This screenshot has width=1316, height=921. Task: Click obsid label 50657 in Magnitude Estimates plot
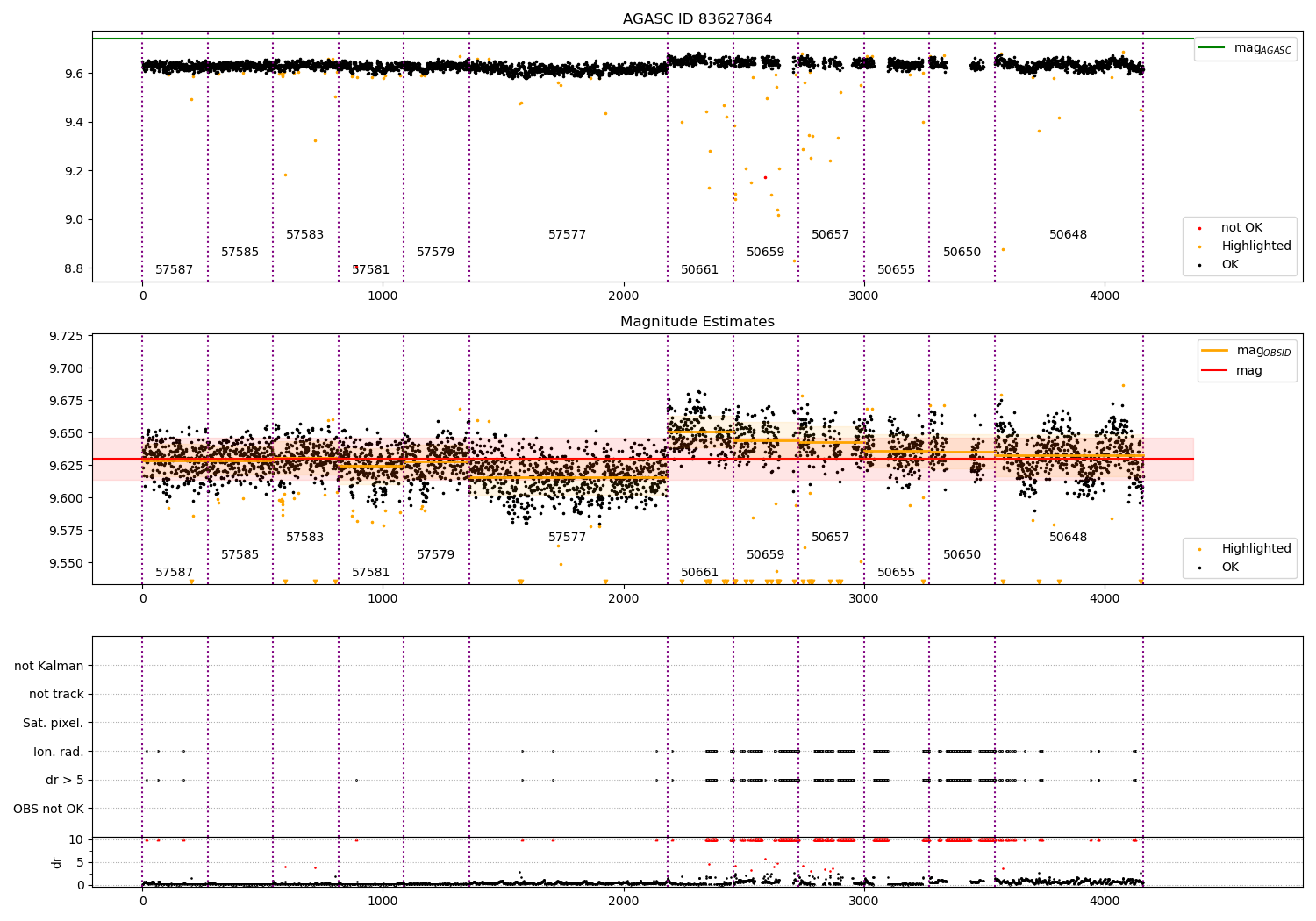point(830,538)
